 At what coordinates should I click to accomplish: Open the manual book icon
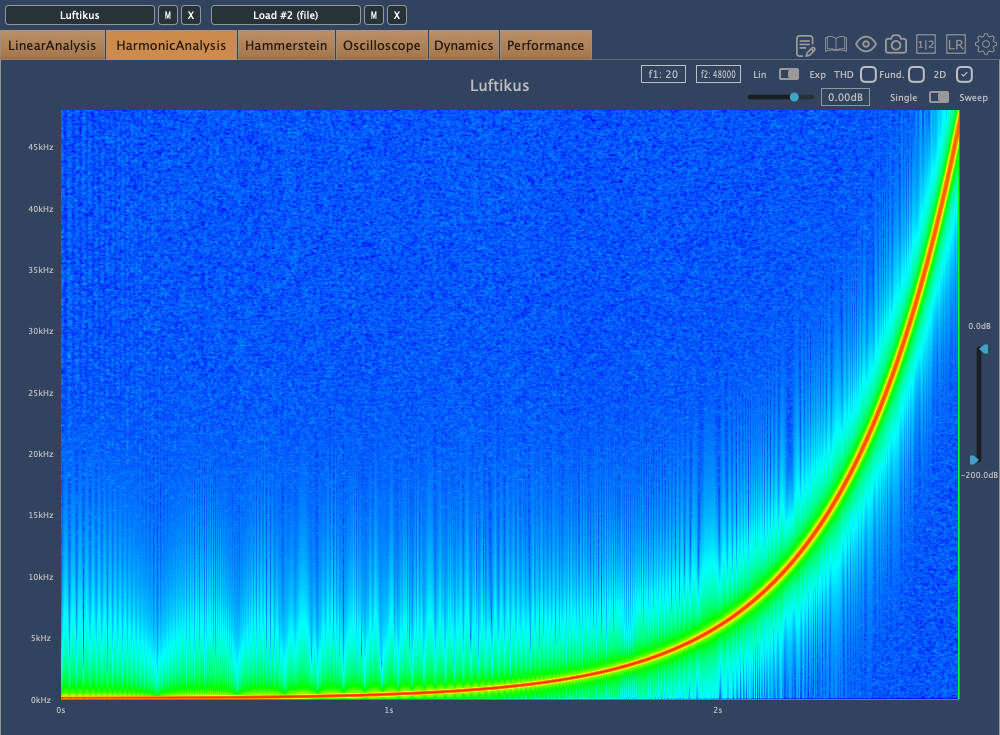(836, 45)
